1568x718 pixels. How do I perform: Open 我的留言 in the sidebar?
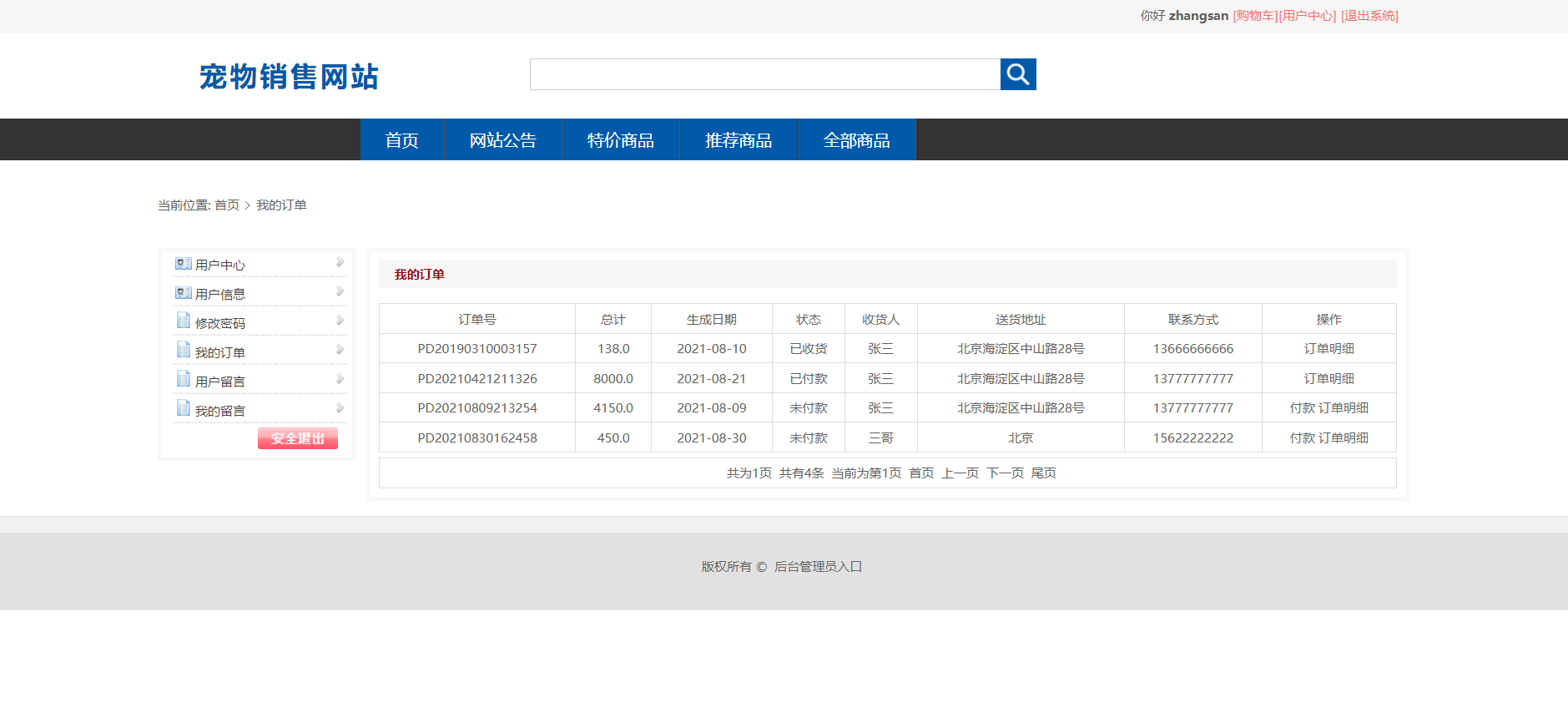(x=220, y=411)
